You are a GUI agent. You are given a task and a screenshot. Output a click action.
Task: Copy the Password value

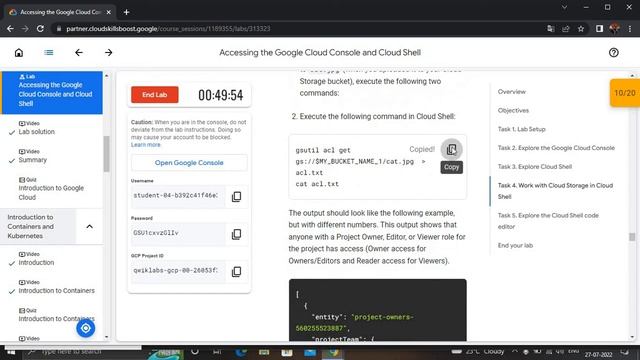click(x=236, y=234)
